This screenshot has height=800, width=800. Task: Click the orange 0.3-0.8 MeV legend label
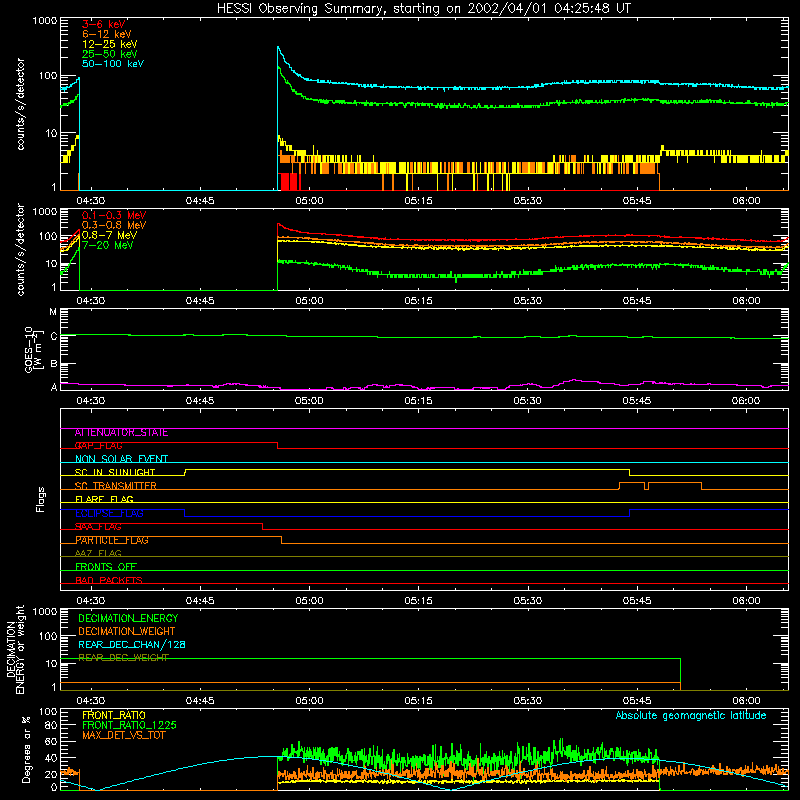click(114, 225)
